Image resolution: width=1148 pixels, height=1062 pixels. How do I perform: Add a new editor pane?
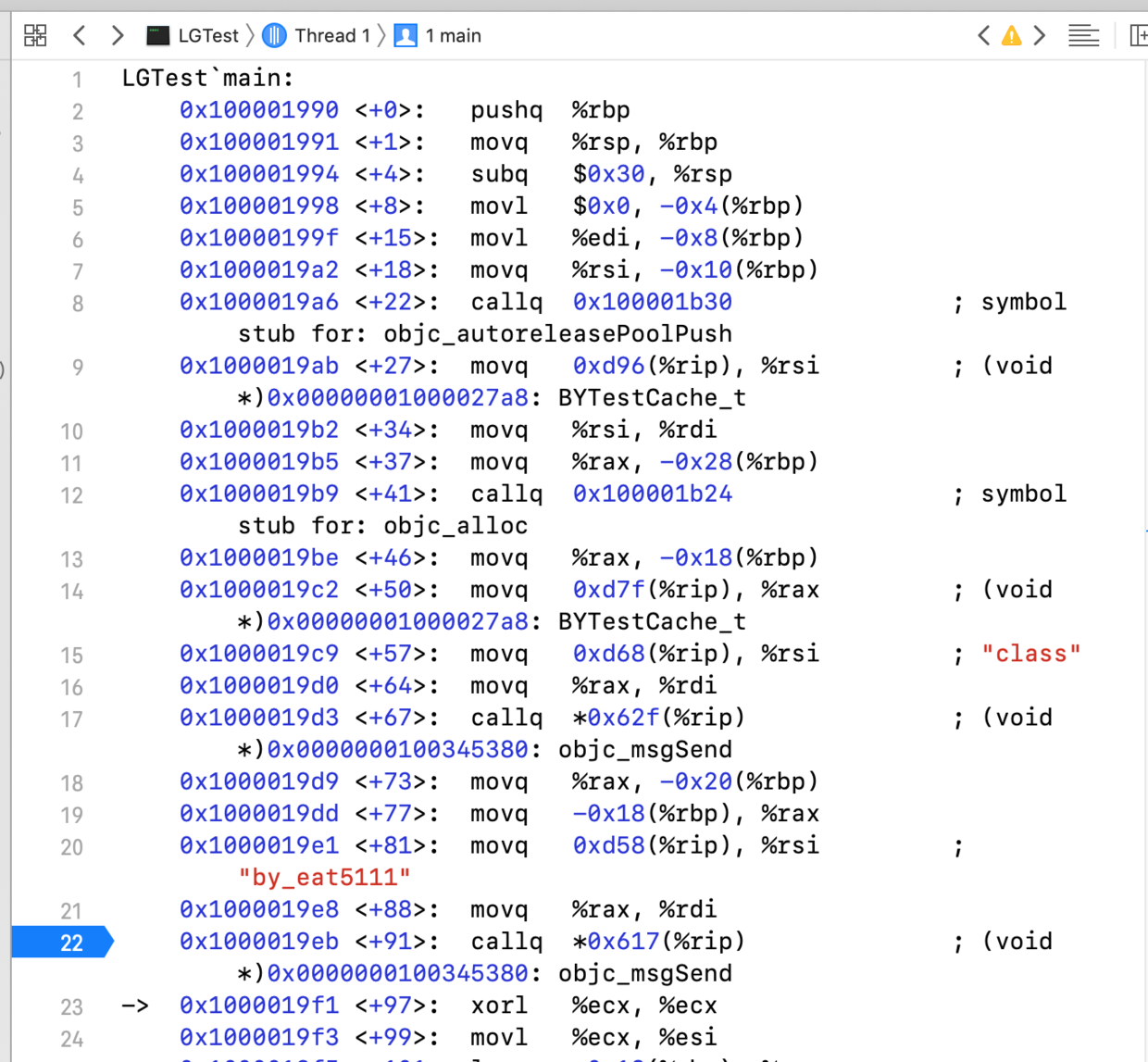point(1139,36)
